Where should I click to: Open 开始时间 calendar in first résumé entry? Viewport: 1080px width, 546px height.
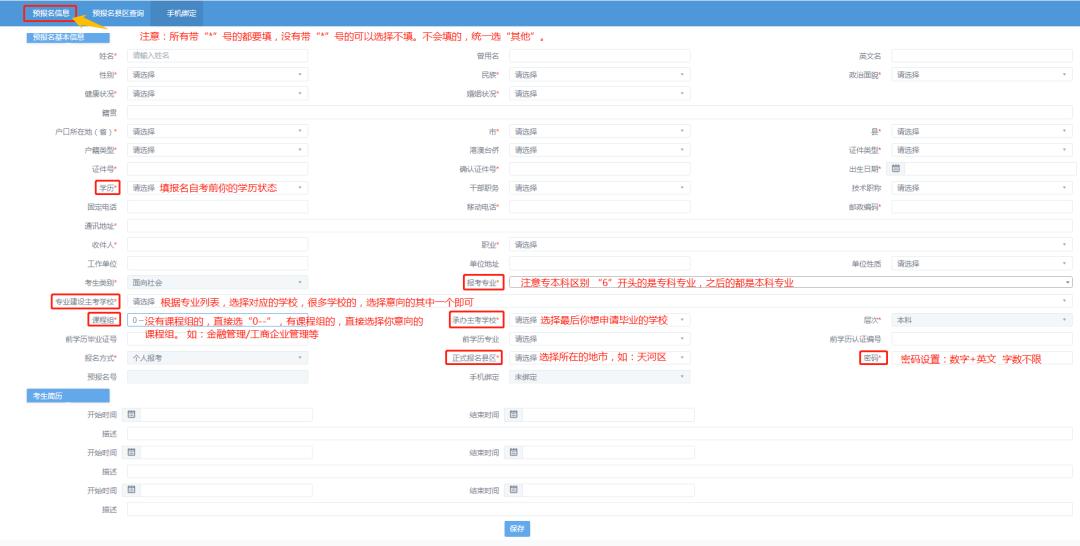[x=131, y=414]
